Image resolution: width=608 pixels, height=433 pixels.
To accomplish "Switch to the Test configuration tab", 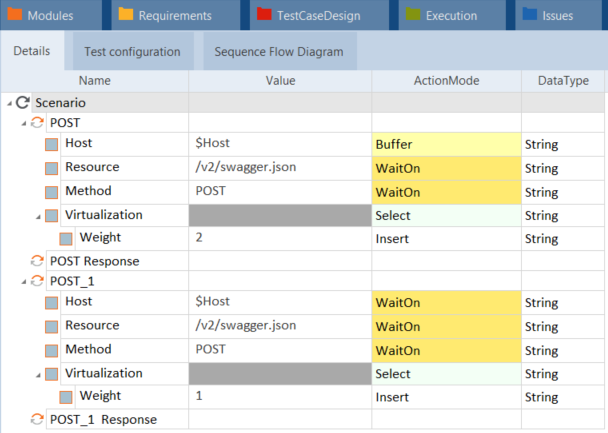I will [135, 51].
